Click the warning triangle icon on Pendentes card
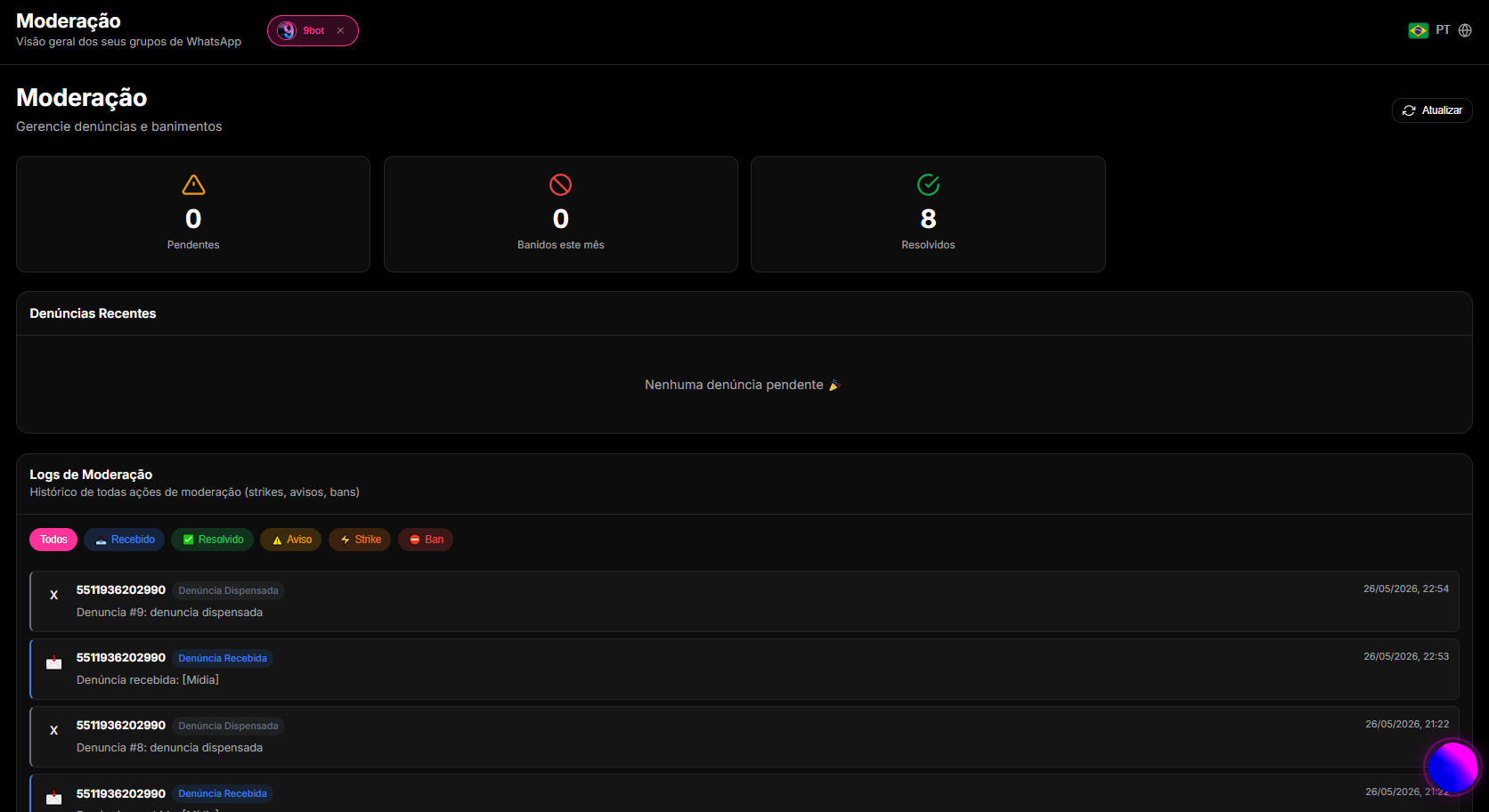Screen dimensions: 1489x812 point(193,184)
